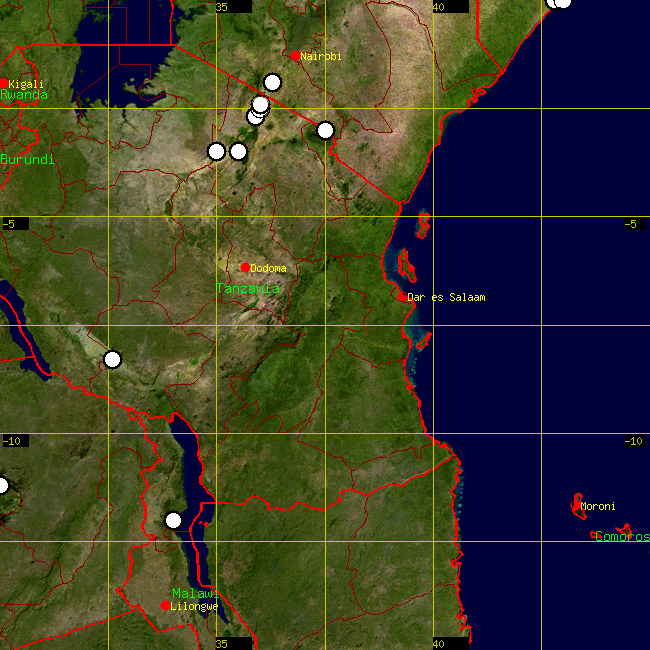Click the Lilongwe city label

194,606
